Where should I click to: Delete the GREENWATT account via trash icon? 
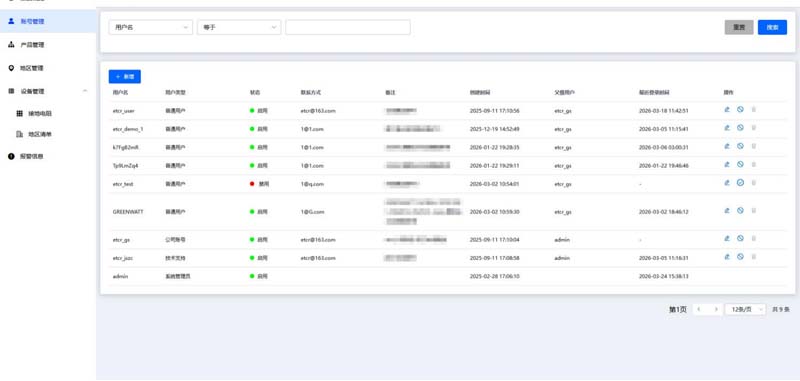pyautogui.click(x=754, y=210)
